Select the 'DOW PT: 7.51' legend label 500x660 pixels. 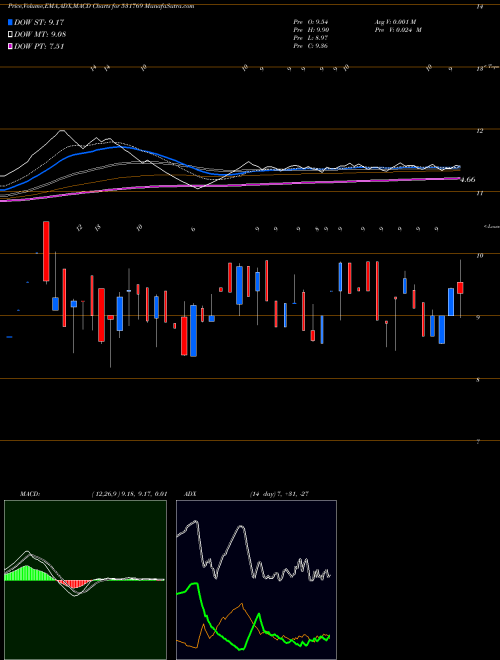pos(39,47)
